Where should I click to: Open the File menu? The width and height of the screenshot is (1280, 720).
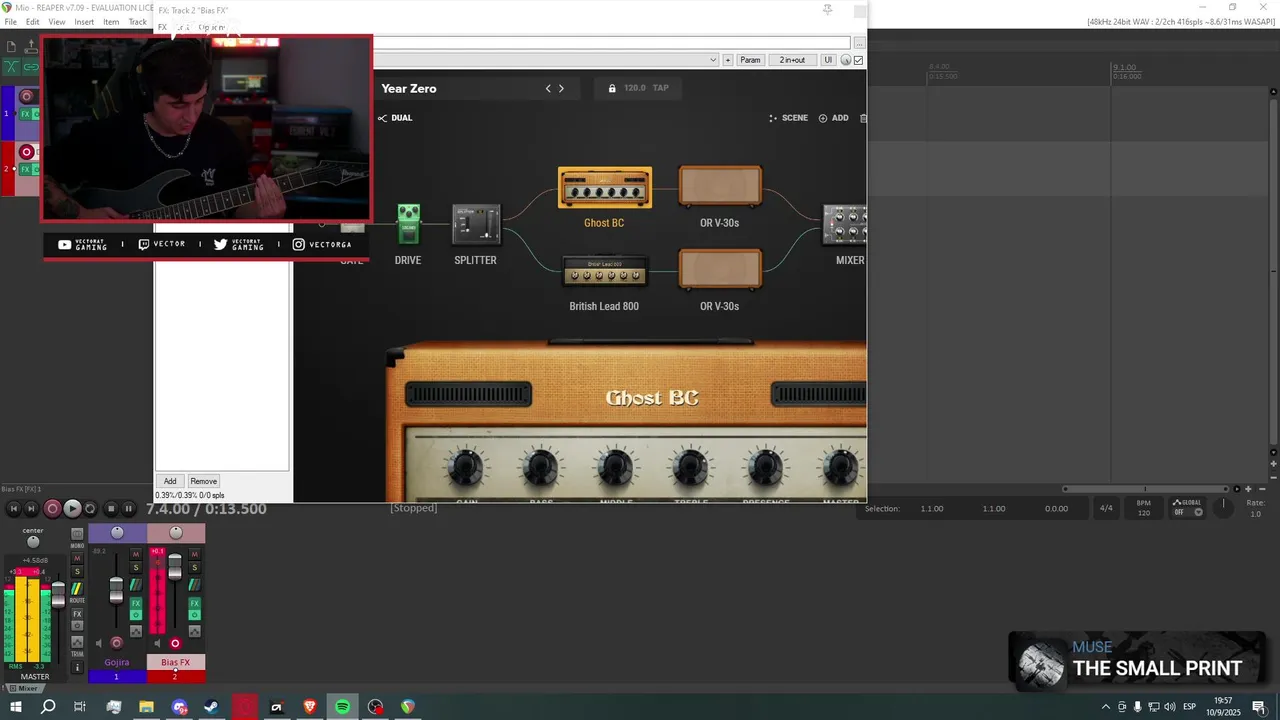(11, 21)
